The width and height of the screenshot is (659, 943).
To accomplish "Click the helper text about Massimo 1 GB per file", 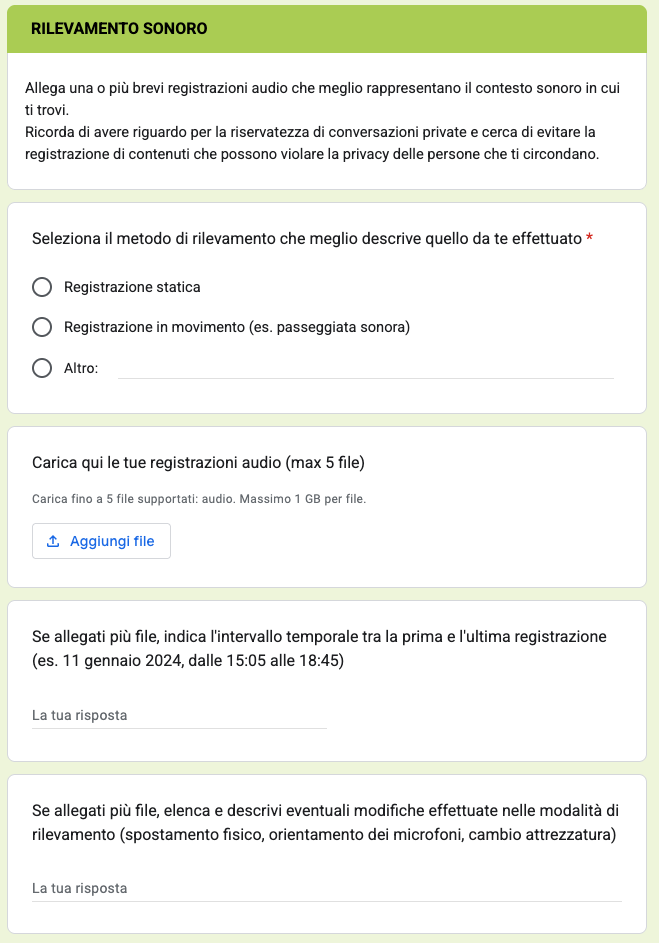I will tap(302, 499).
